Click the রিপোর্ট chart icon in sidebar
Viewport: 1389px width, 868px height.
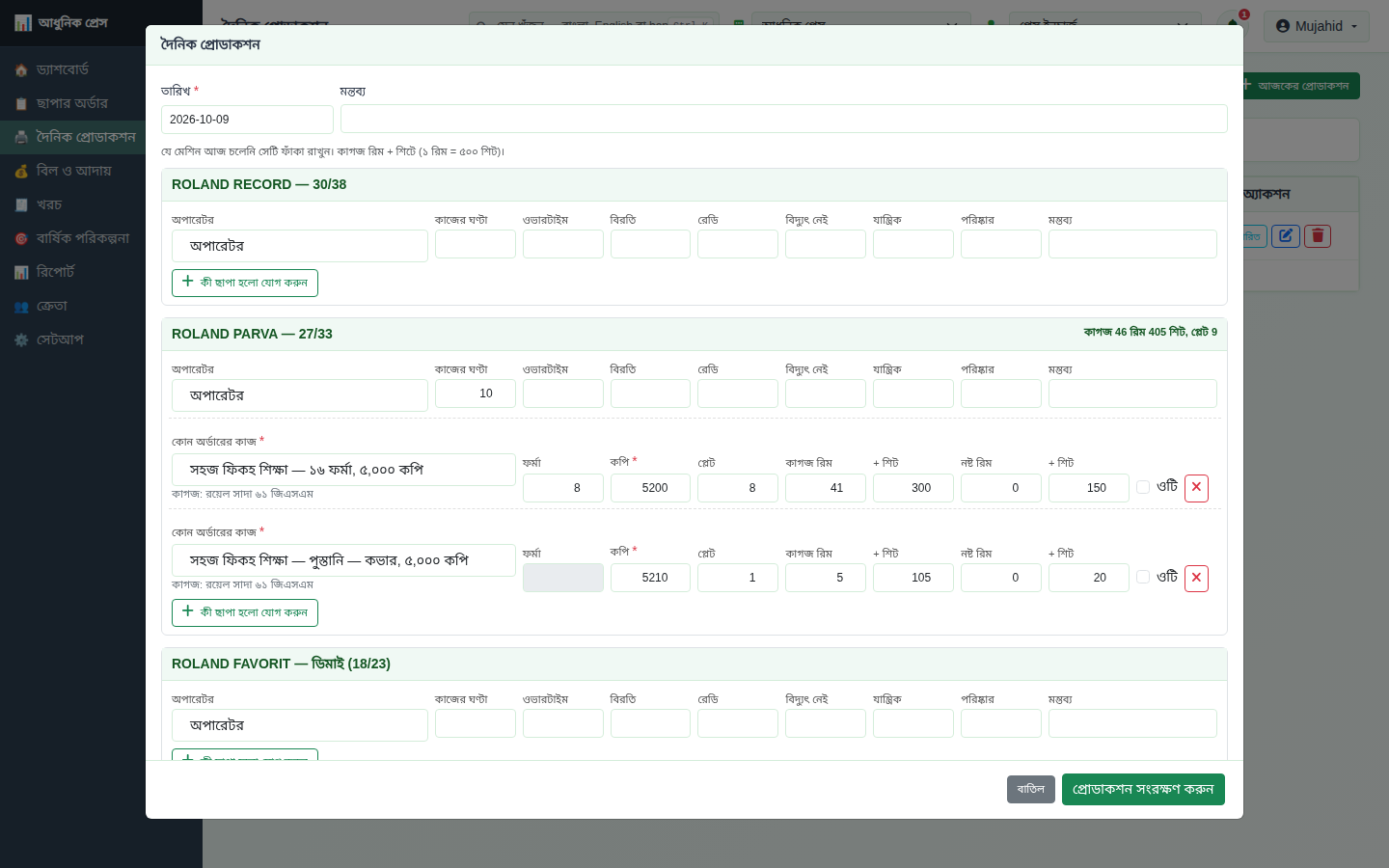[21, 273]
